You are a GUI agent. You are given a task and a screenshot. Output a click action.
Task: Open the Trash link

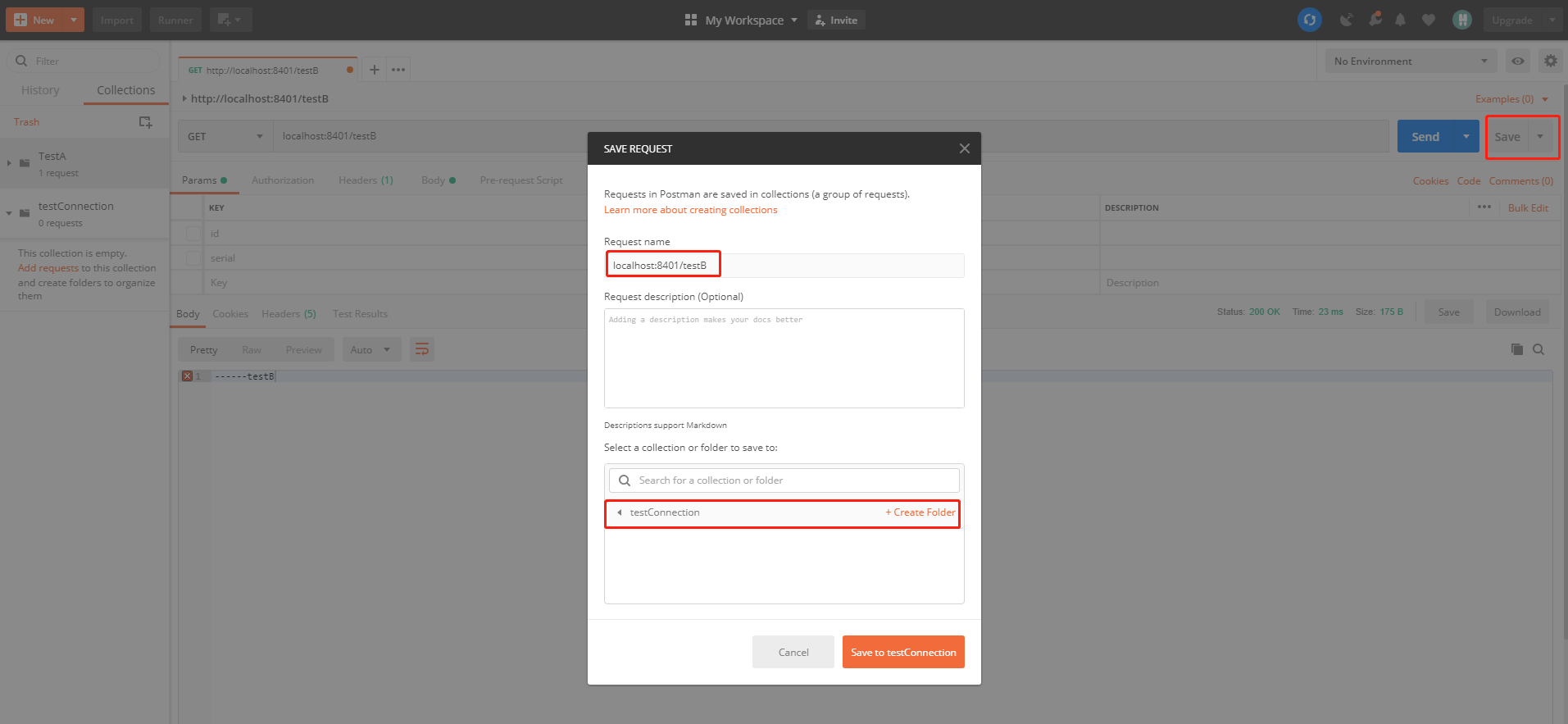[x=26, y=122]
